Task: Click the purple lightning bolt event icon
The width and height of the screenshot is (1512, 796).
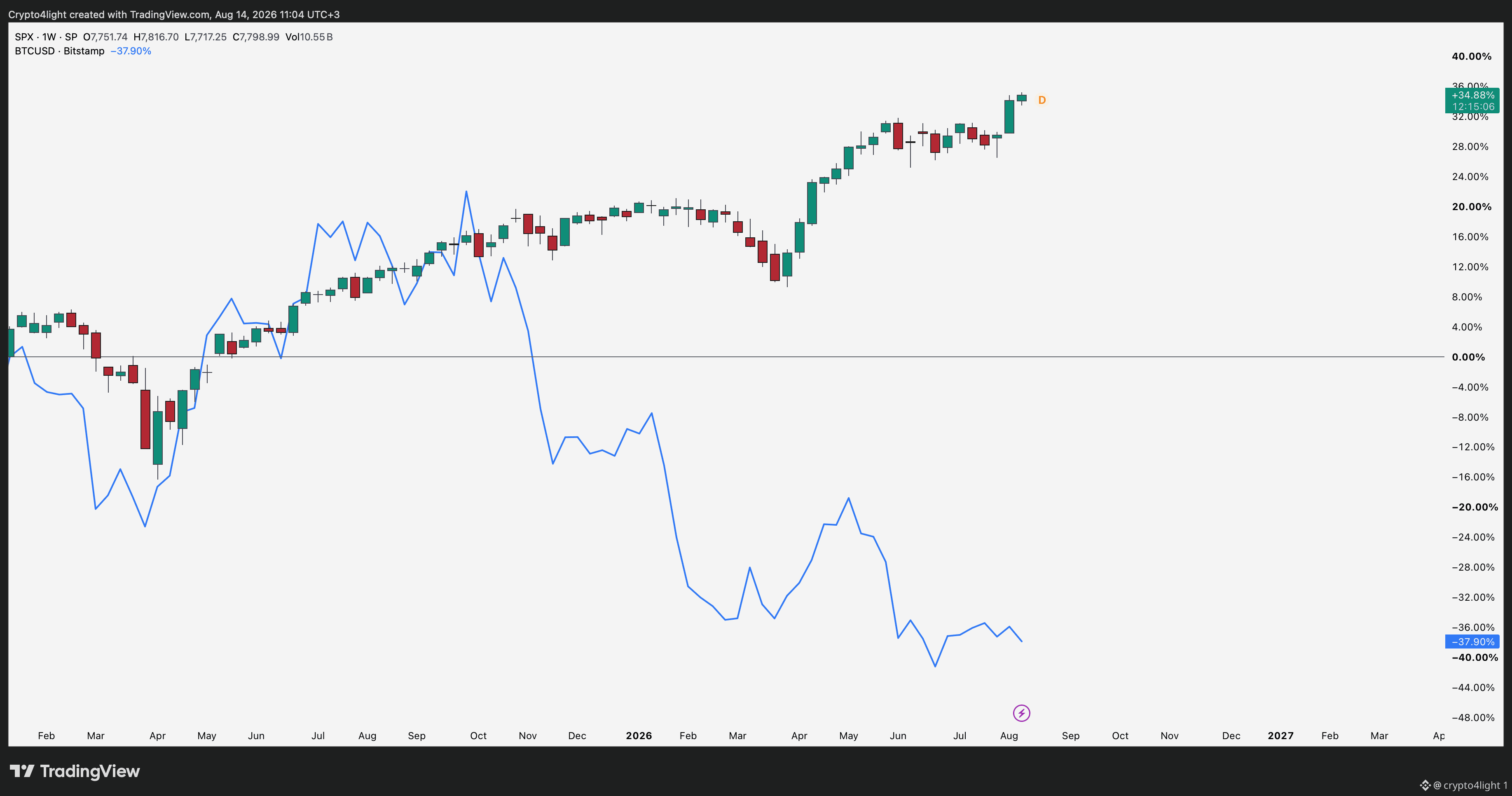Action: (1021, 713)
